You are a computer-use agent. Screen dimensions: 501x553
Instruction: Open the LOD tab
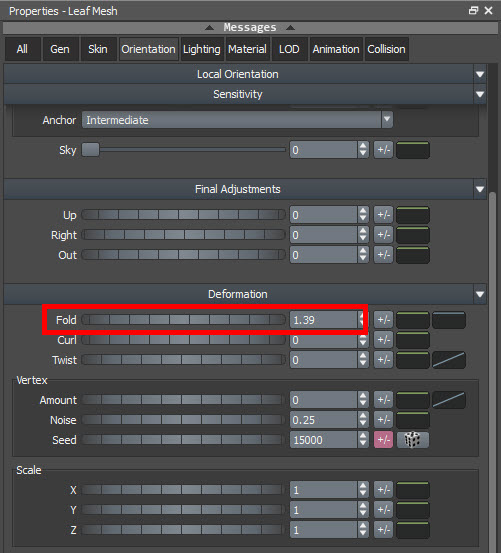pos(289,49)
